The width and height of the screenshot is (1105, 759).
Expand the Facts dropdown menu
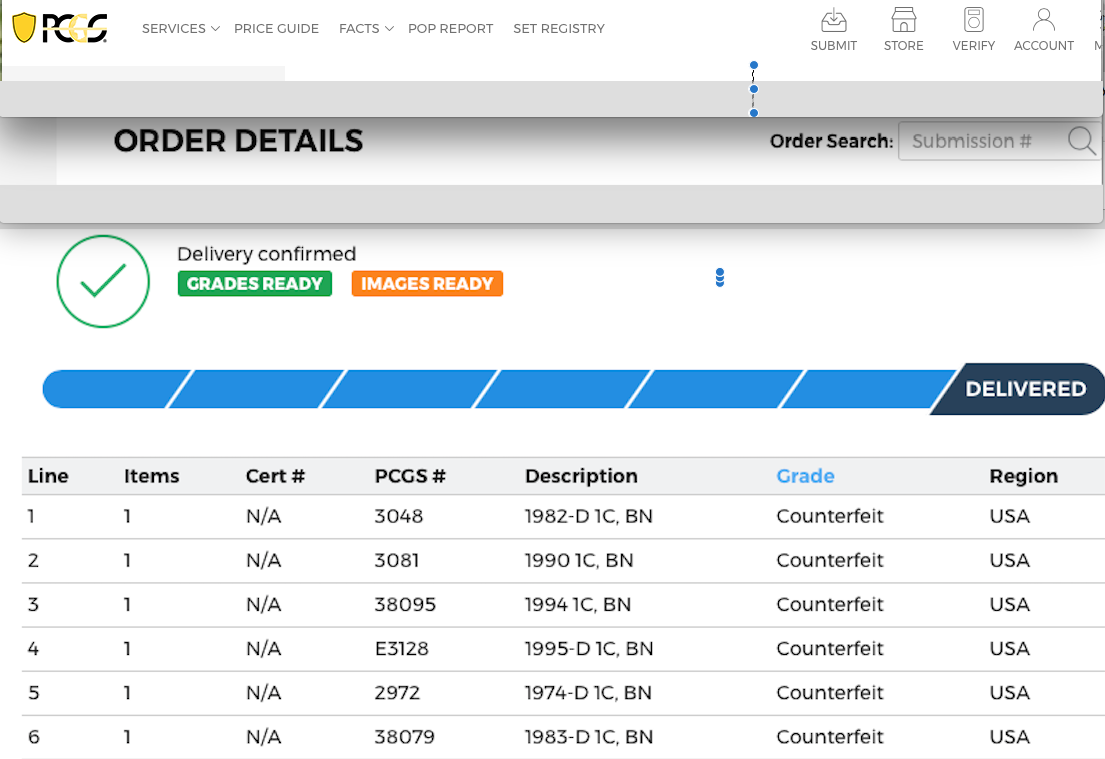(365, 29)
